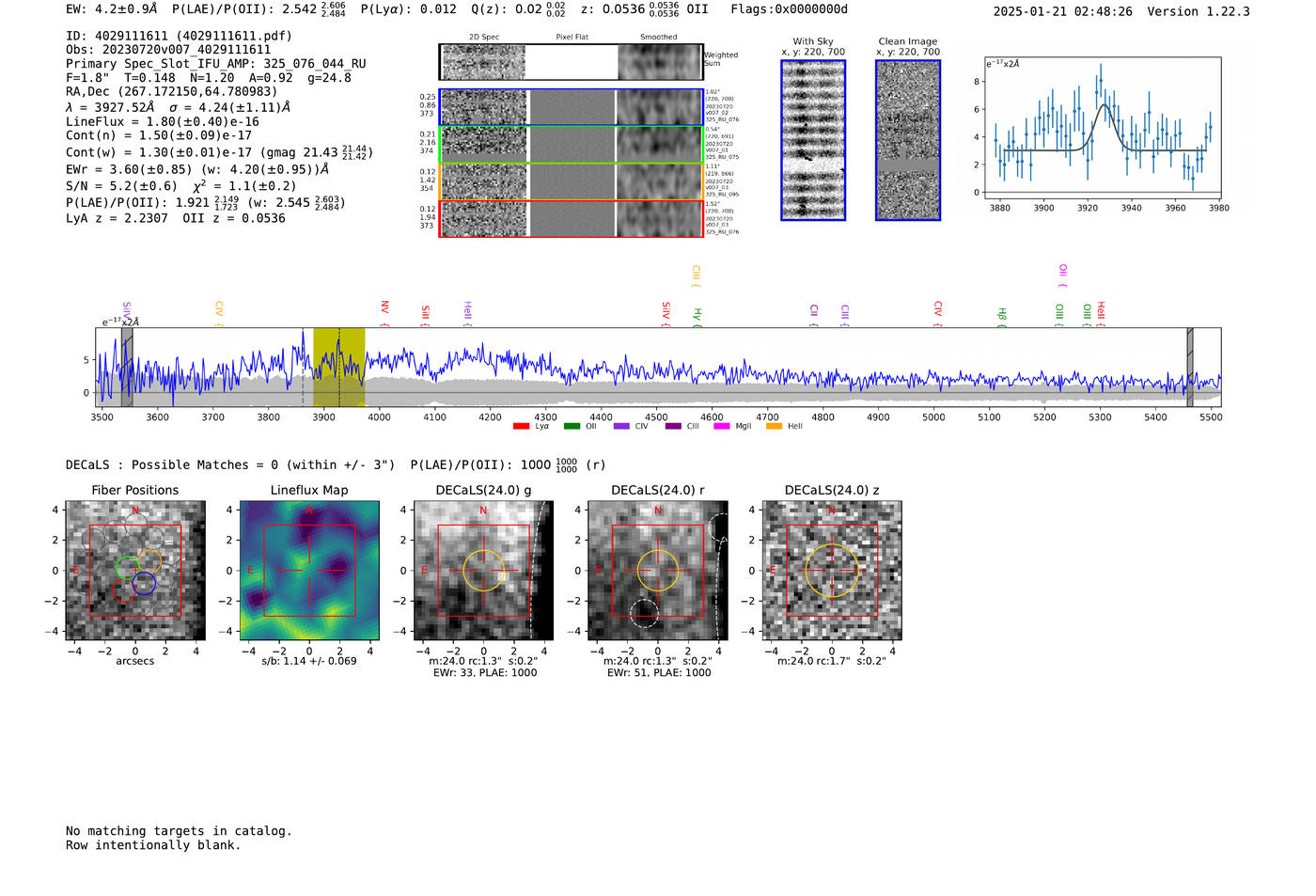Click the yellow highlighted region in spectrum

(339, 367)
